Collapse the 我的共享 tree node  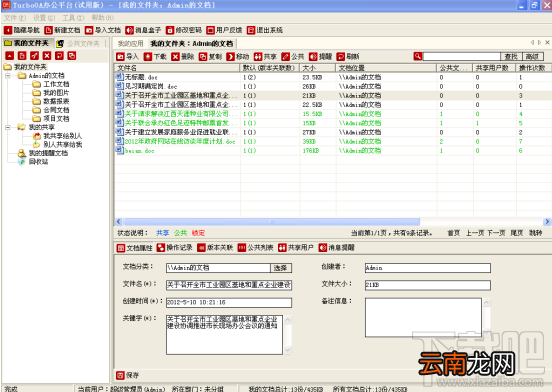pos(8,127)
